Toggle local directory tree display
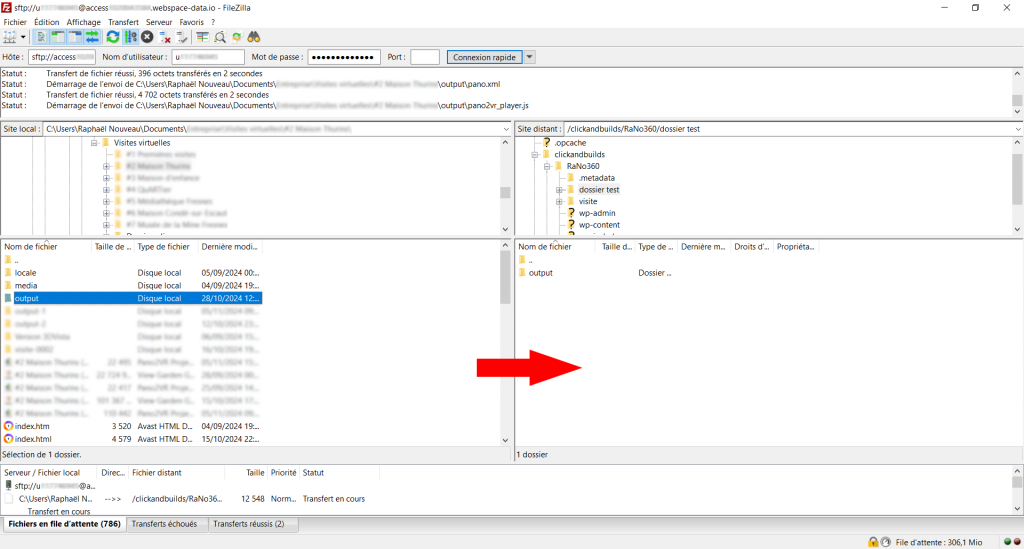Screen dimensions: 1024x549 (x=58, y=37)
